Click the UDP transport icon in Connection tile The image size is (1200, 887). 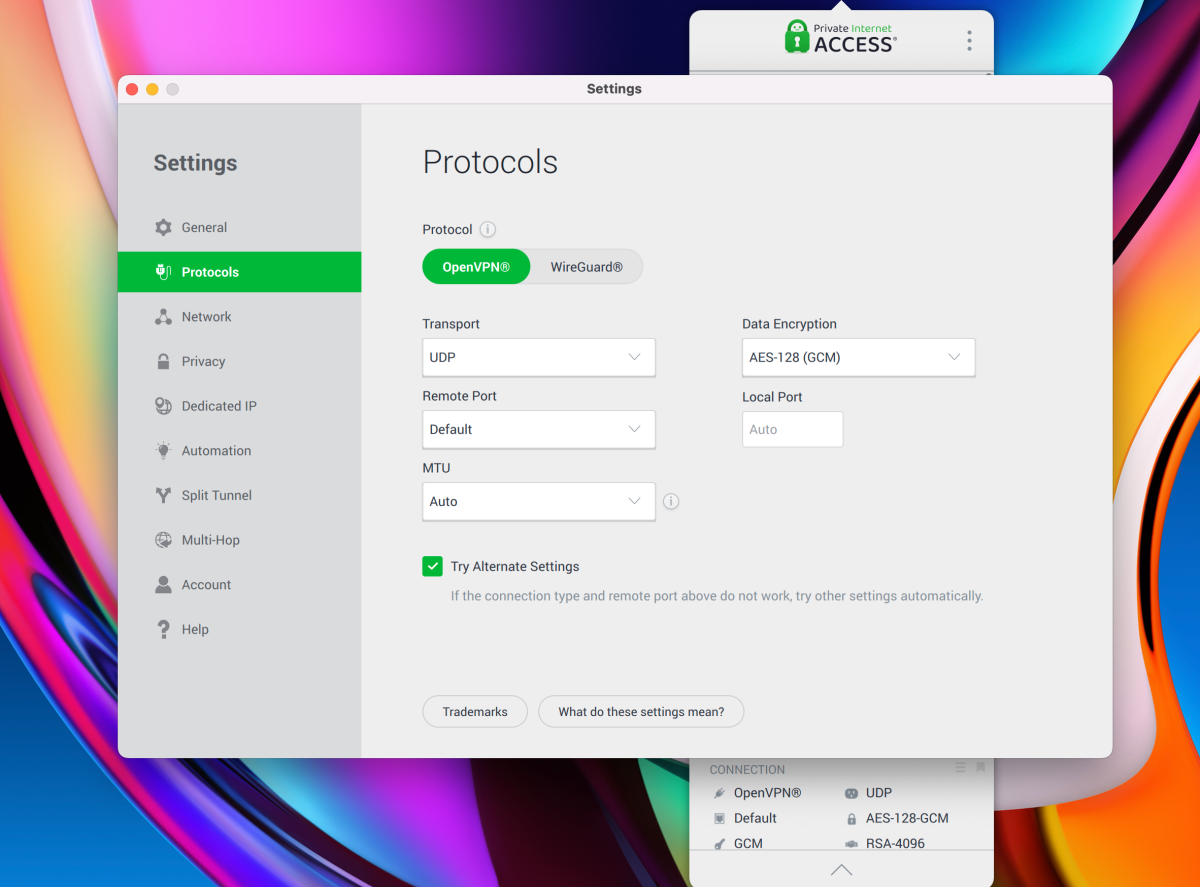click(x=851, y=793)
